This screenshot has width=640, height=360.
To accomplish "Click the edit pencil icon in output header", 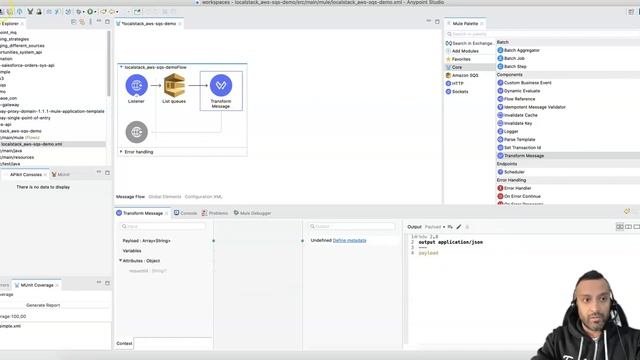I will [459, 227].
